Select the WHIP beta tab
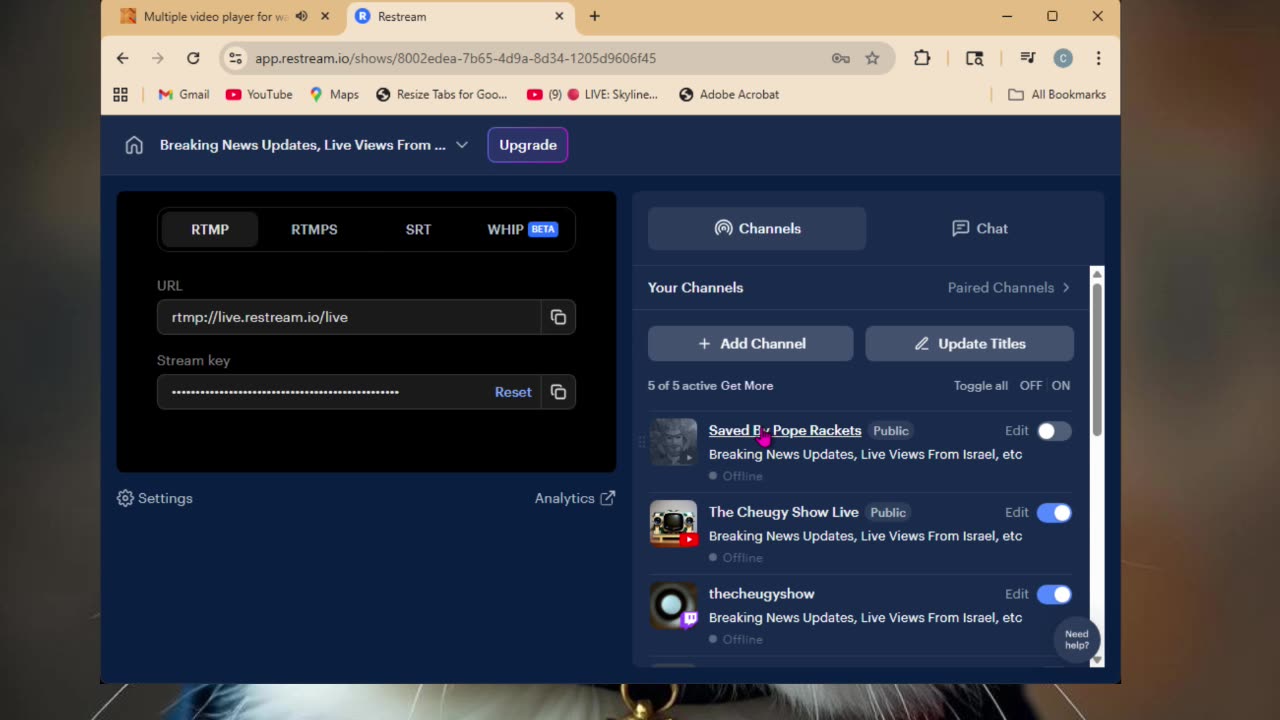Viewport: 1280px width, 720px height. point(522,229)
